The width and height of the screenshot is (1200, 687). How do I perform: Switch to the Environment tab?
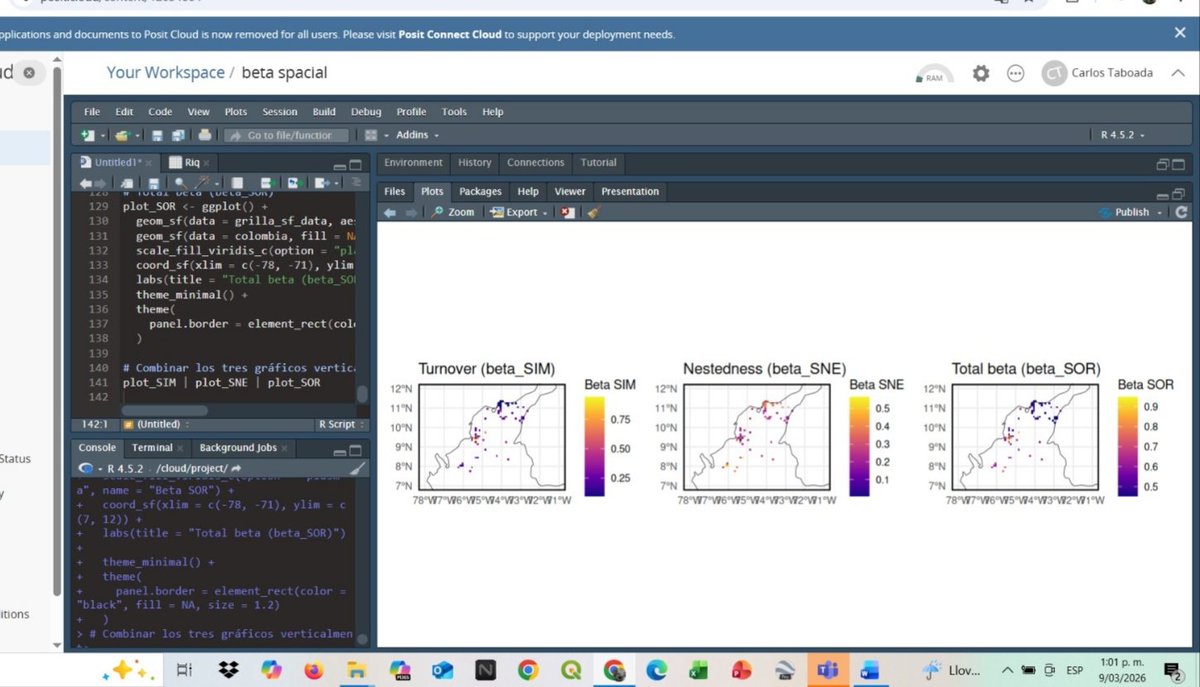413,162
